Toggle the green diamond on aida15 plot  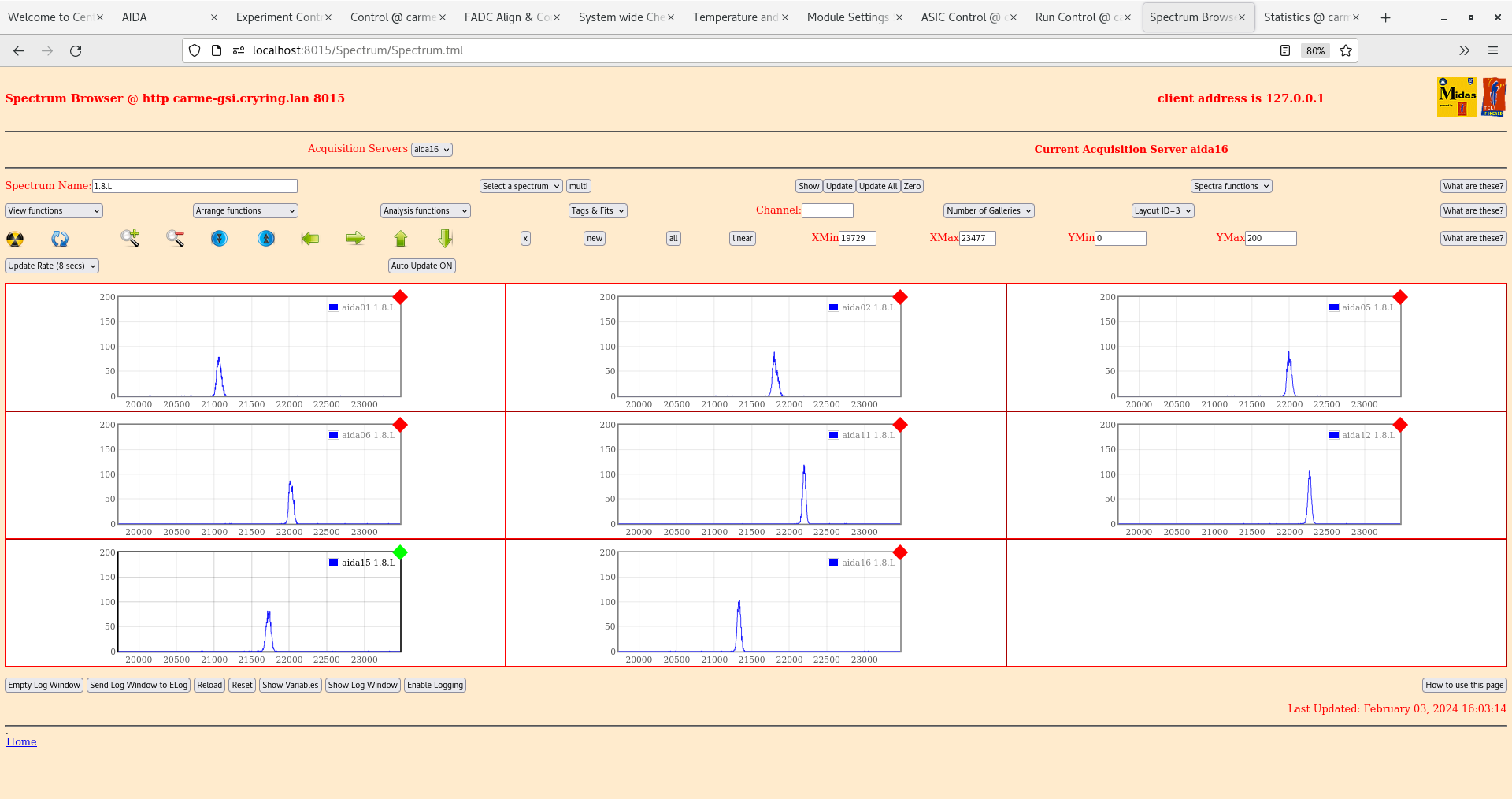pos(400,552)
